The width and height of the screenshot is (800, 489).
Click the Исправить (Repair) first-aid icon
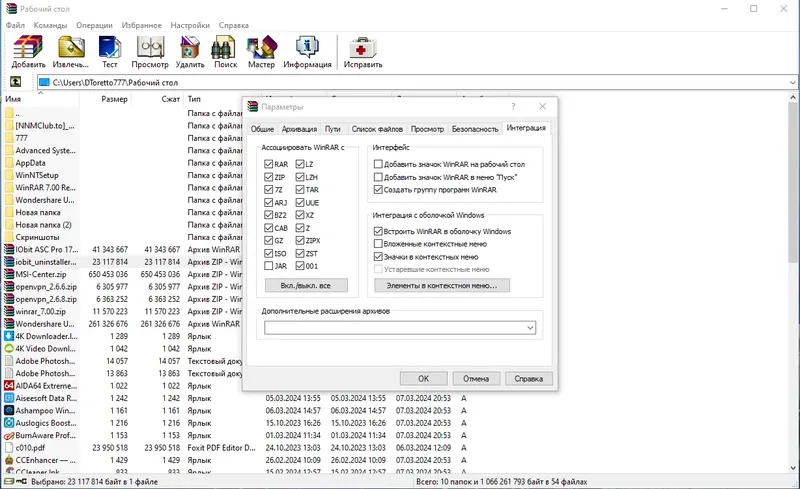pyautogui.click(x=363, y=52)
